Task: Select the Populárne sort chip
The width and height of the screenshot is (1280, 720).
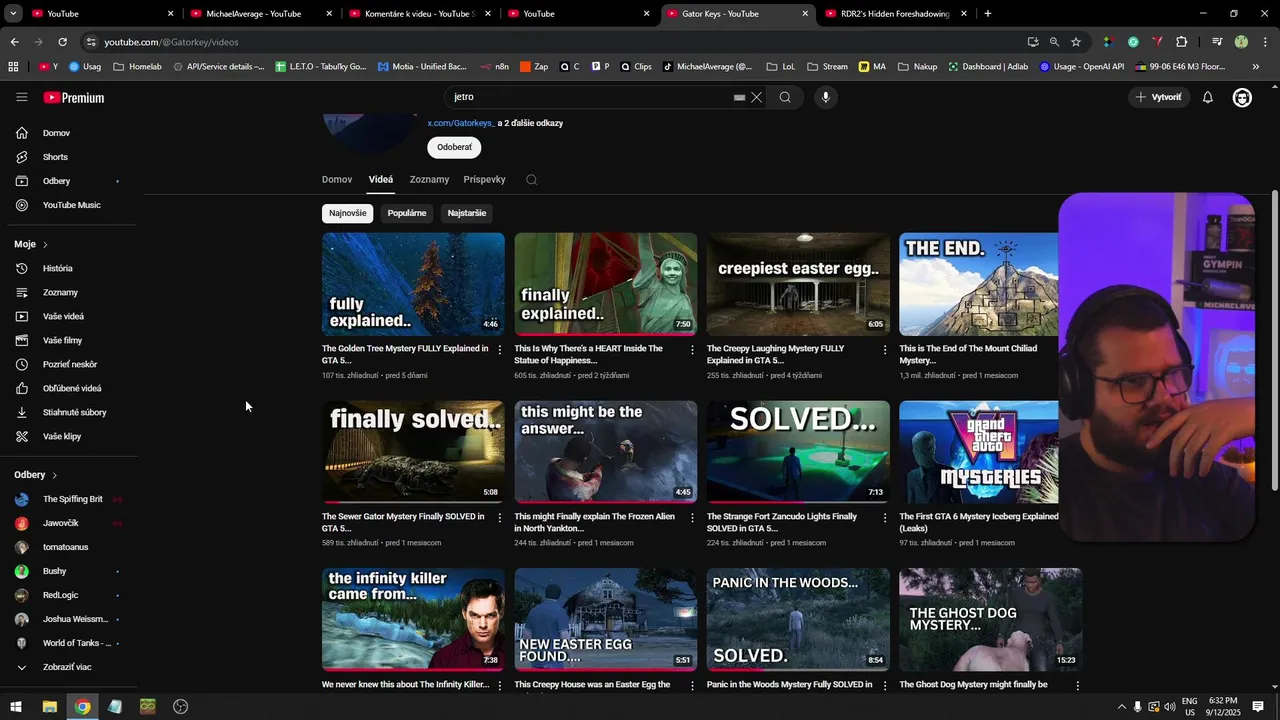Action: pyautogui.click(x=407, y=213)
